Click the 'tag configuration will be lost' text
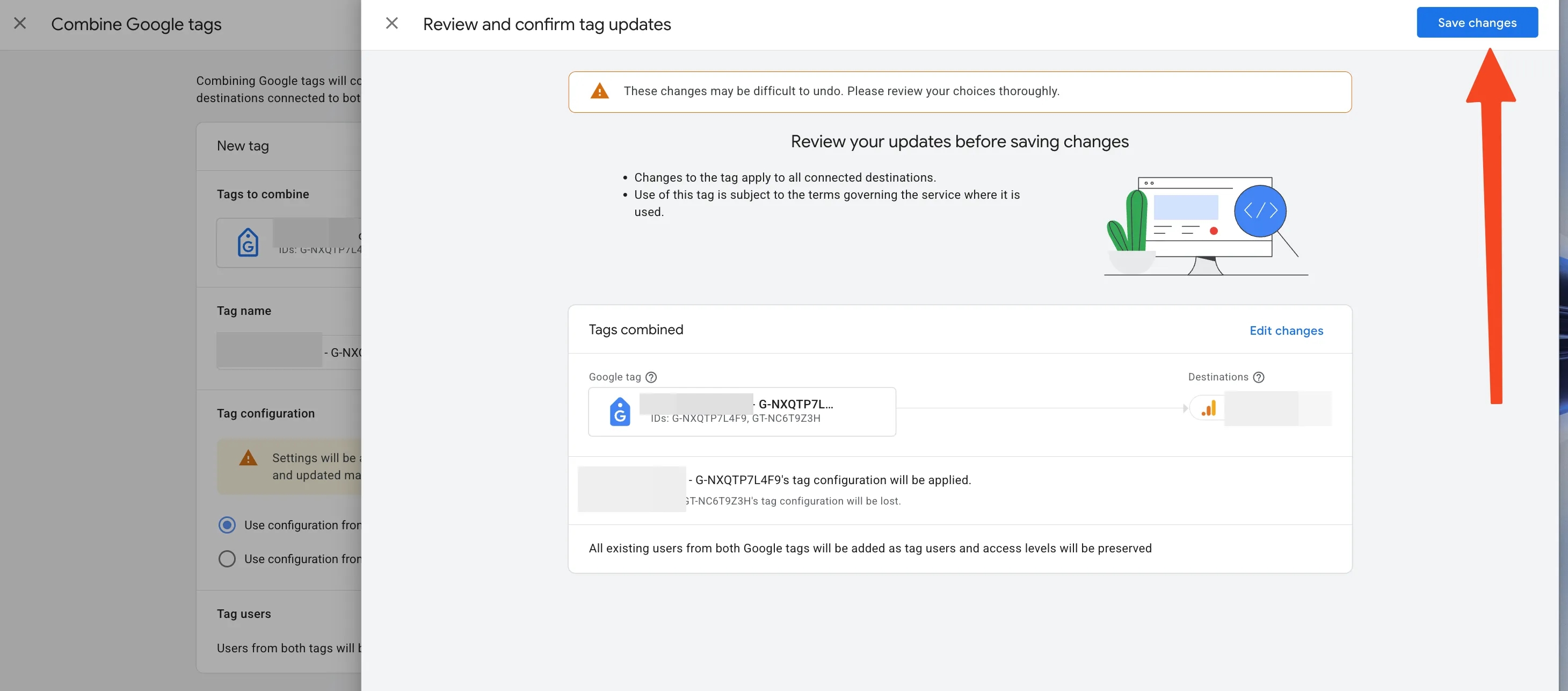 pos(793,501)
